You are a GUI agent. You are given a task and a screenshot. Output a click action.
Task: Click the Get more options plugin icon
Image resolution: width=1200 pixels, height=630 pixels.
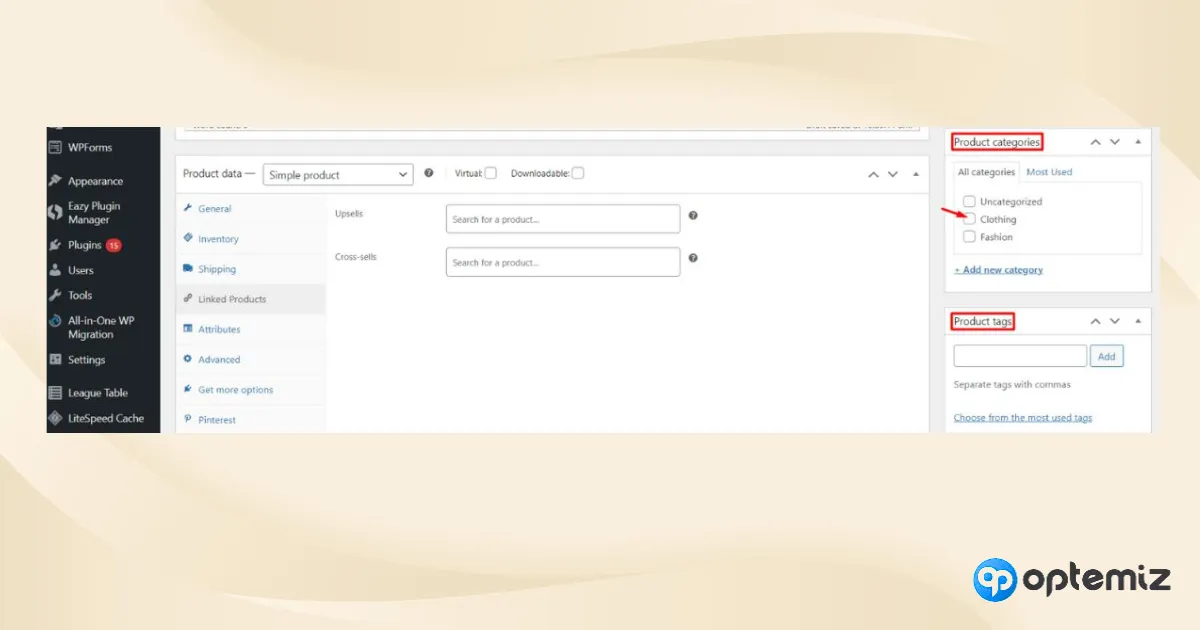(188, 389)
